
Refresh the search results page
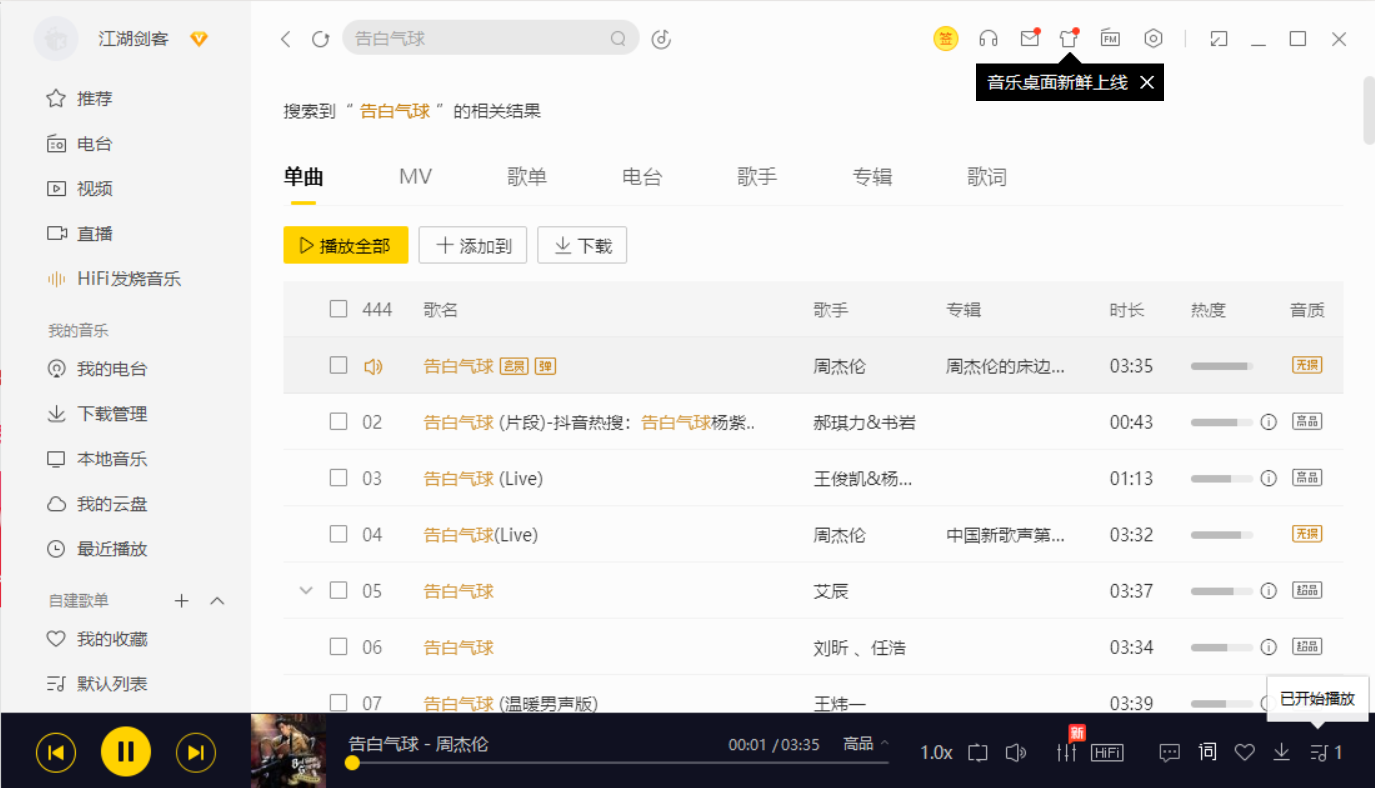pyautogui.click(x=320, y=39)
